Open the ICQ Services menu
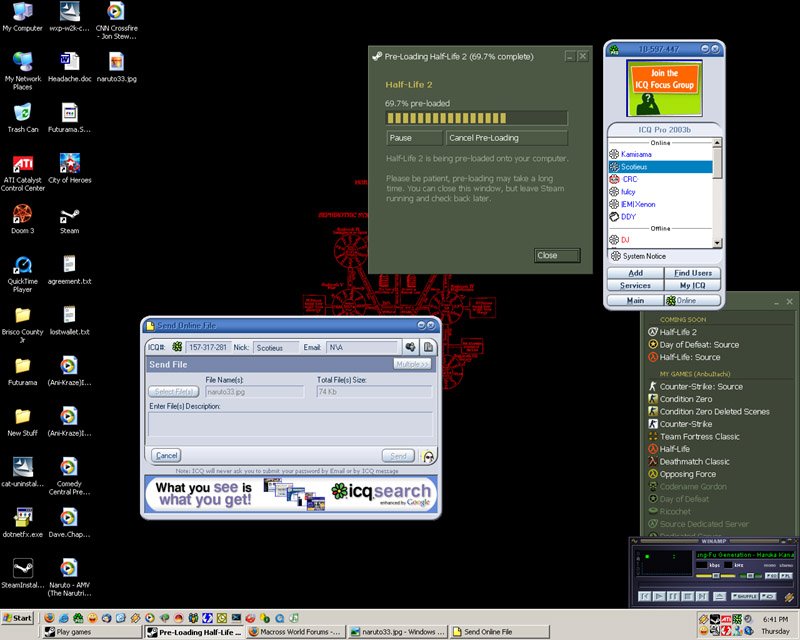The width and height of the screenshot is (800, 640). [635, 285]
